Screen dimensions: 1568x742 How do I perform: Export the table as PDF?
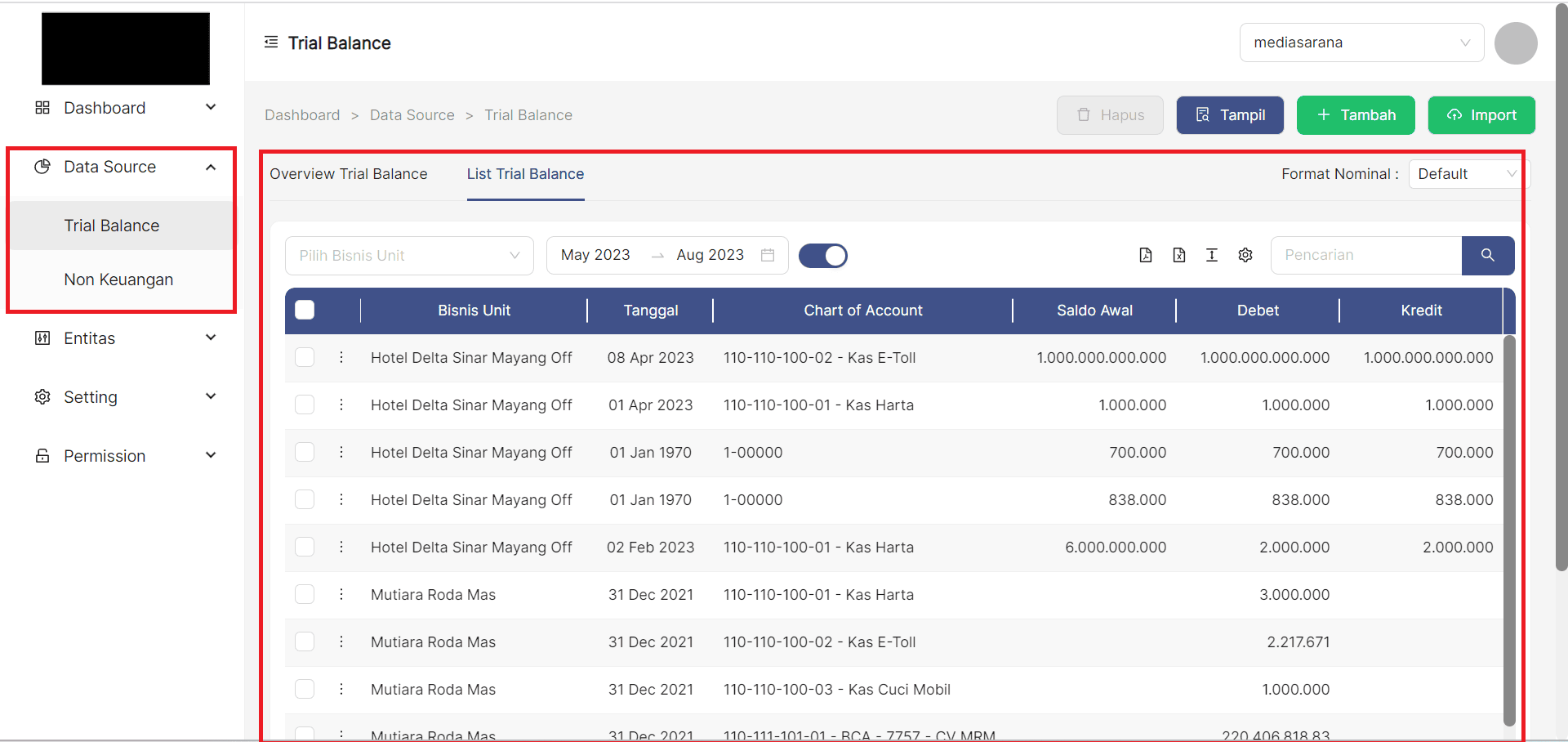(x=1146, y=255)
